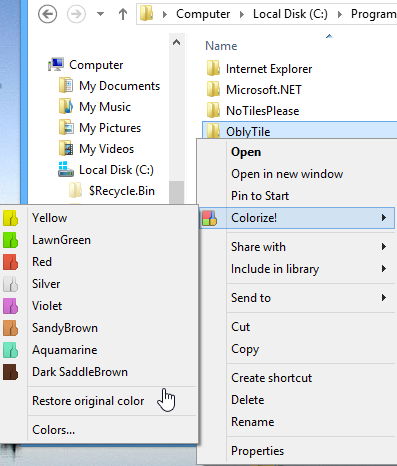Expand the Colorize! submenu arrow
Viewport: 397px width, 466px height.
coord(384,218)
